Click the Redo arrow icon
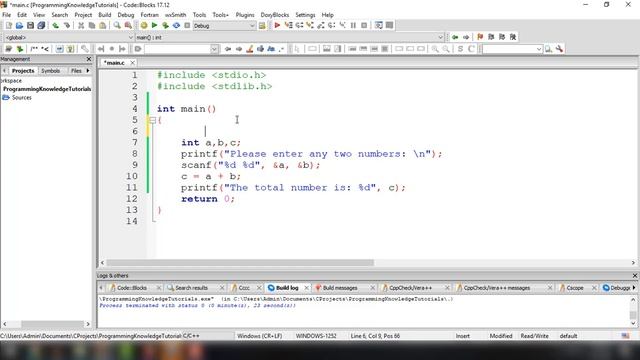 [67, 26]
